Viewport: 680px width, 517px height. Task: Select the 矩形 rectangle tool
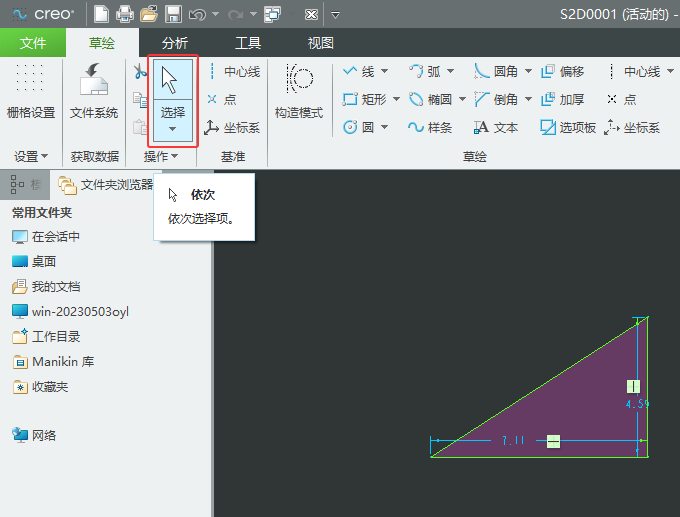pyautogui.click(x=364, y=100)
